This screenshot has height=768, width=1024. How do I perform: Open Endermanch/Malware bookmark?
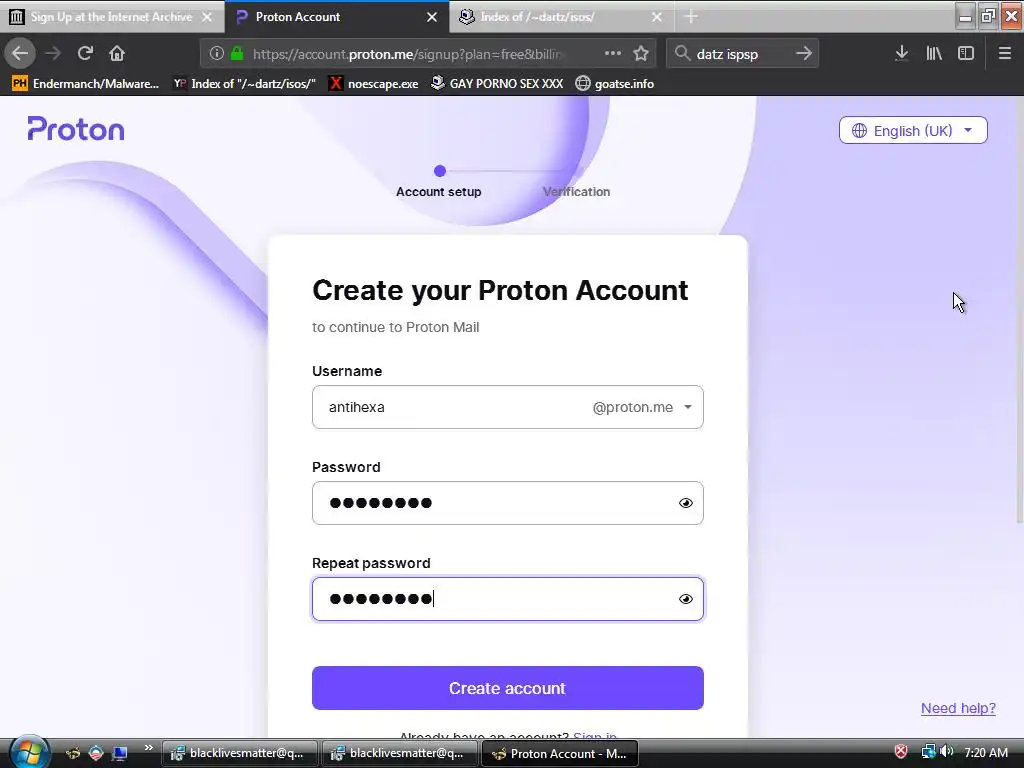[x=86, y=84]
